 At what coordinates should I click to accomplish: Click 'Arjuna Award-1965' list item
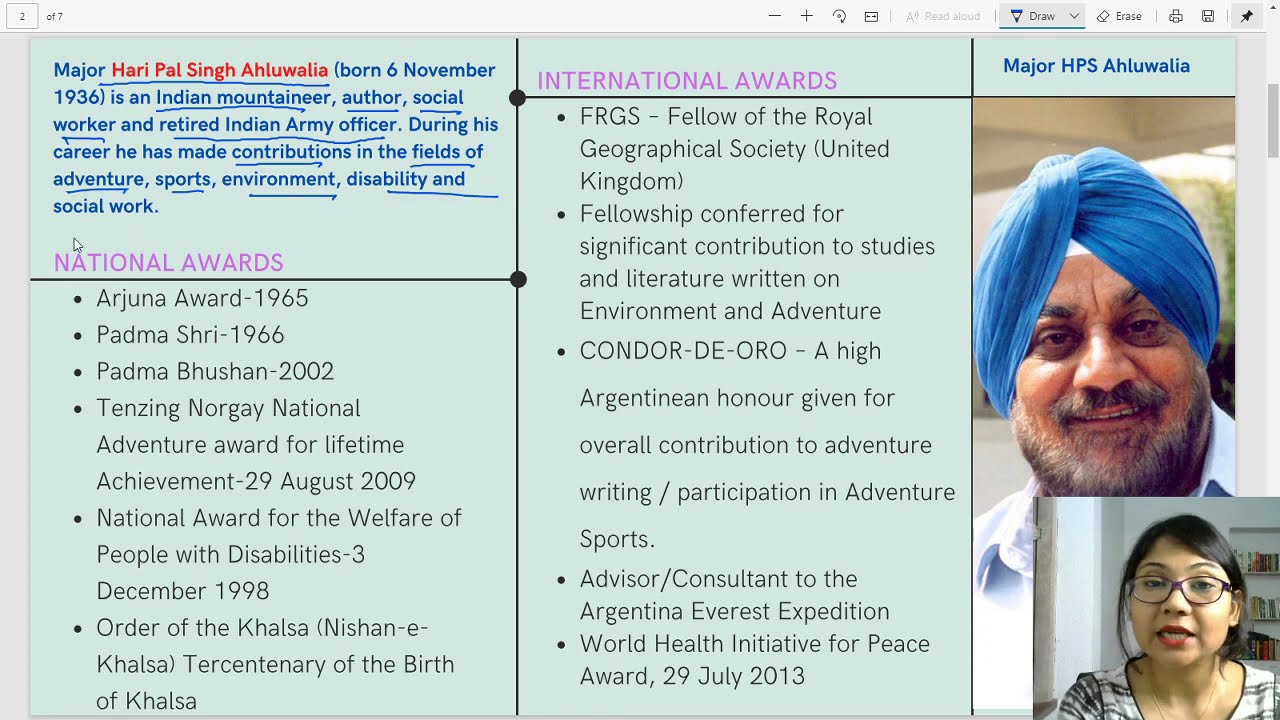coord(202,298)
